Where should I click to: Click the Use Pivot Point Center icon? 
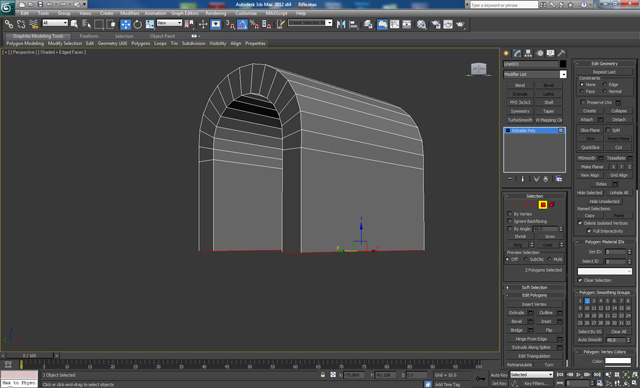coord(189,24)
